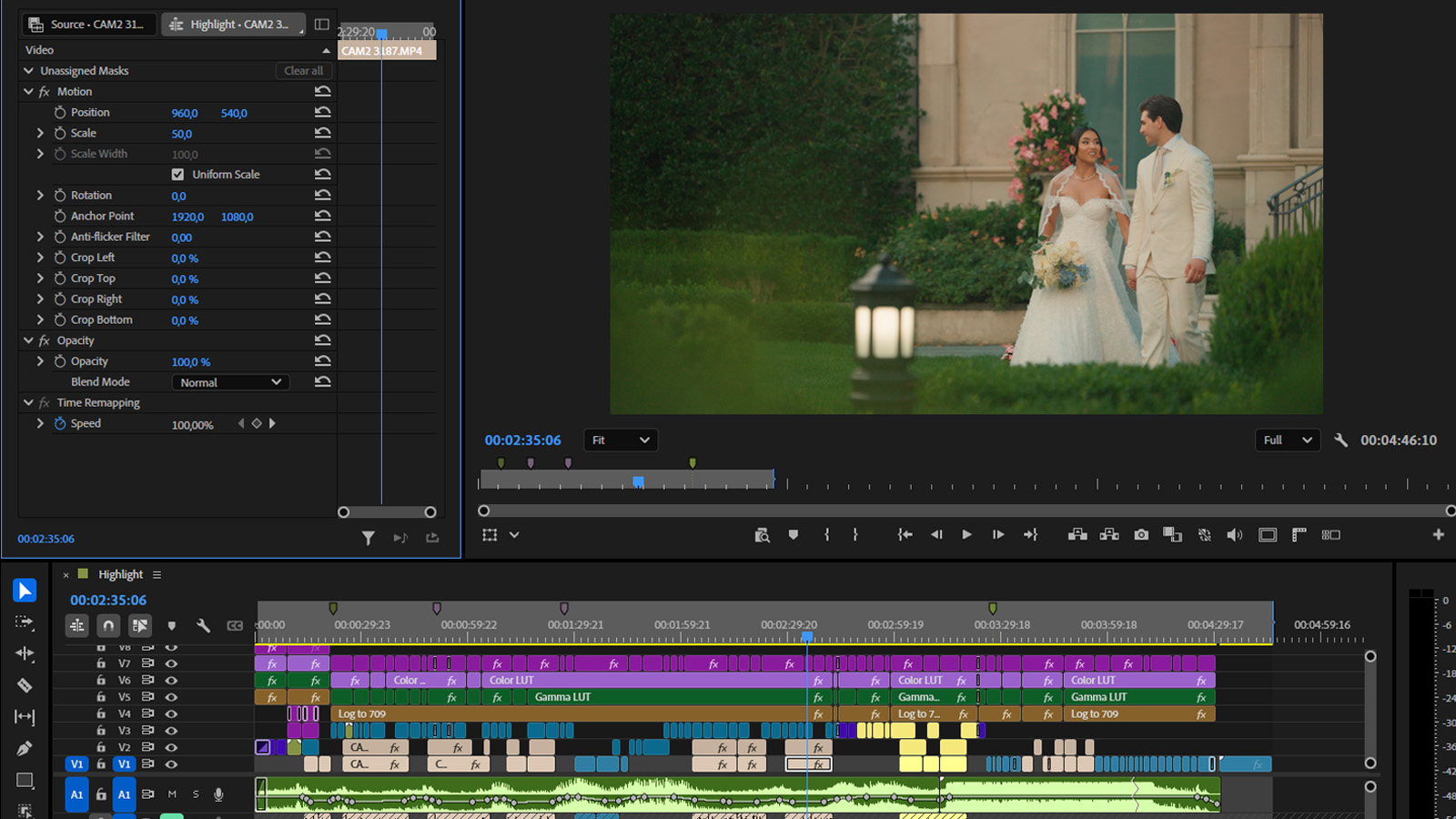
Task: Open Comparison View button
Action: tap(1173, 535)
